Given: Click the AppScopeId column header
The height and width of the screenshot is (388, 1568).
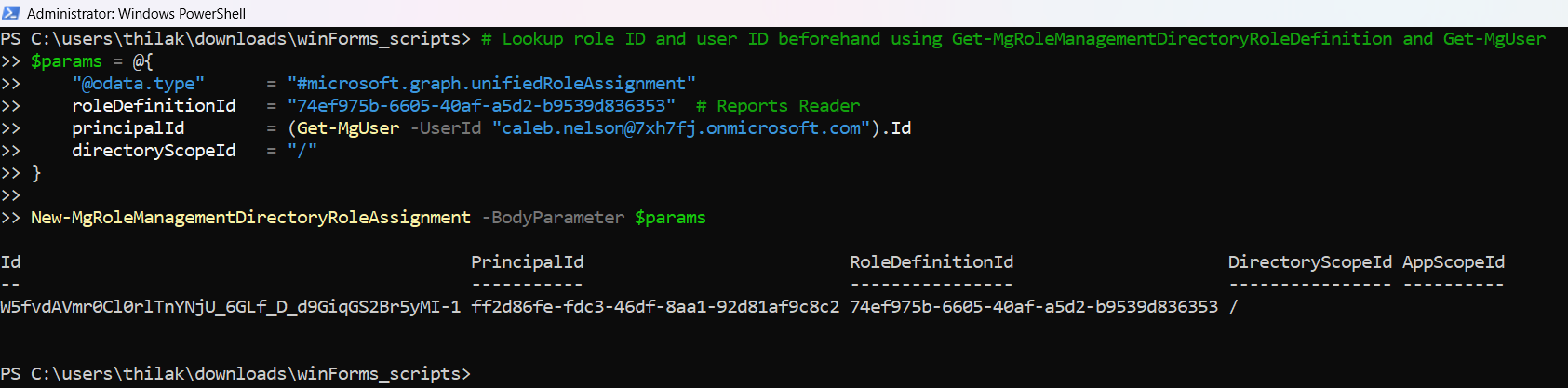Looking at the screenshot, I should [1453, 261].
